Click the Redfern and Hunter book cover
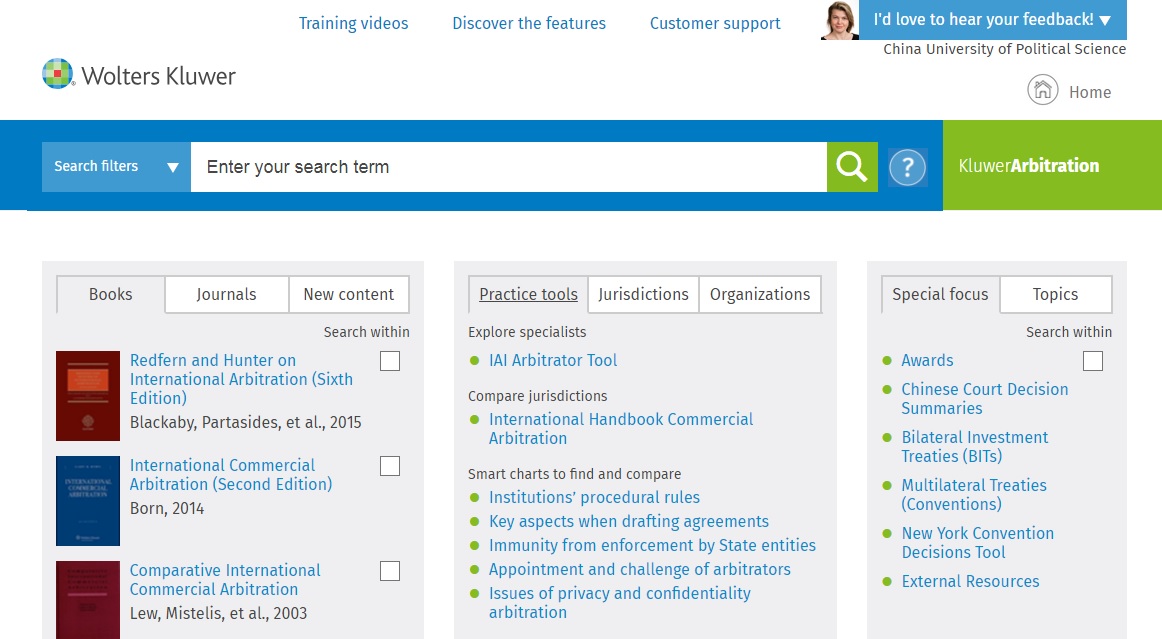Image resolution: width=1162 pixels, height=639 pixels. pyautogui.click(x=88, y=396)
